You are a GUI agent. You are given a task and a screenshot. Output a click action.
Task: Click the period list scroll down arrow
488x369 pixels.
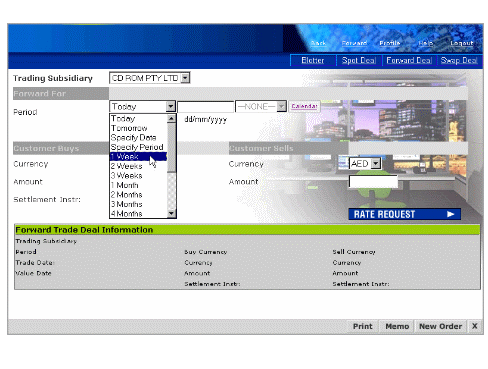171,213
